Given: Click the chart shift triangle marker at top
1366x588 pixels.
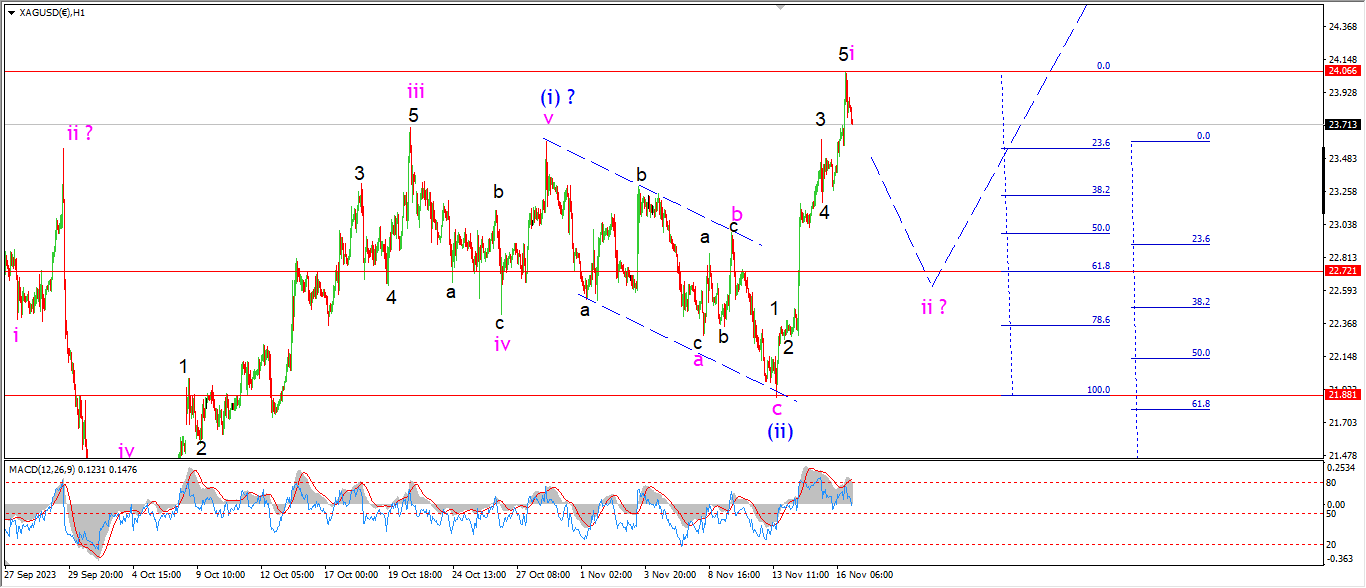Looking at the screenshot, I should tap(783, 8).
